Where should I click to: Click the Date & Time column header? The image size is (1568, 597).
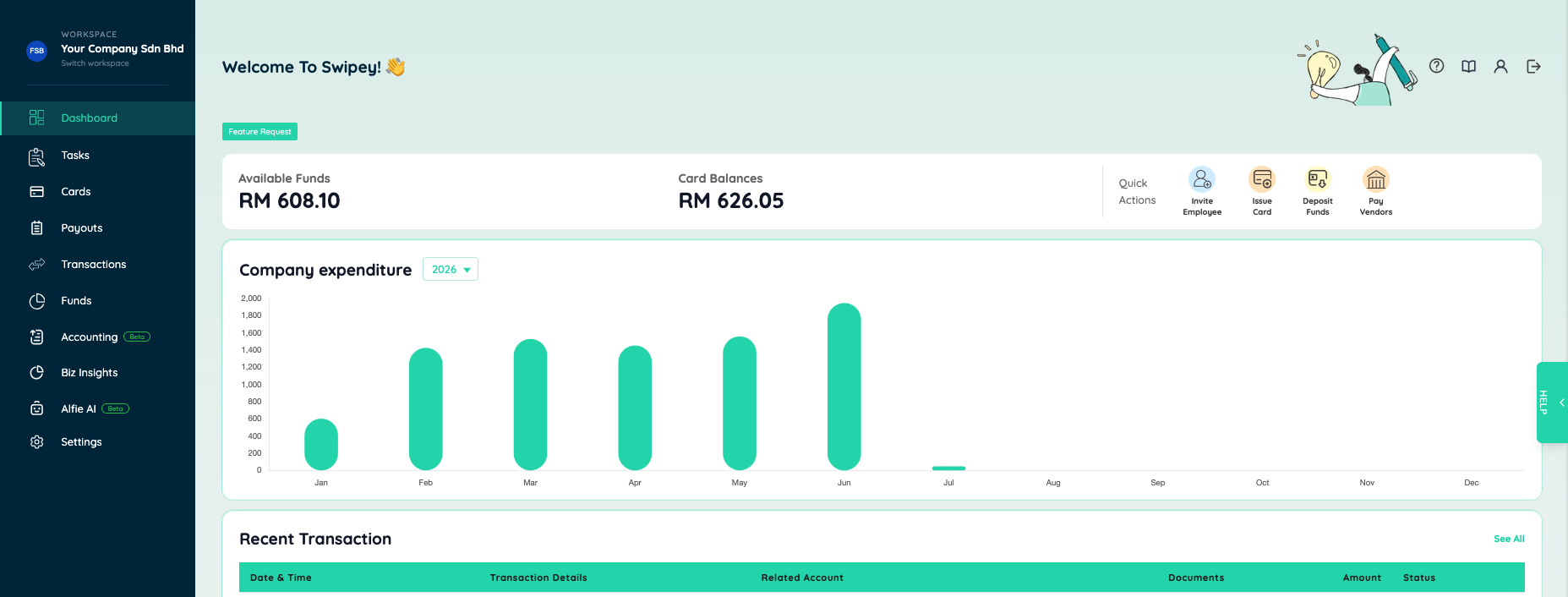pos(281,578)
